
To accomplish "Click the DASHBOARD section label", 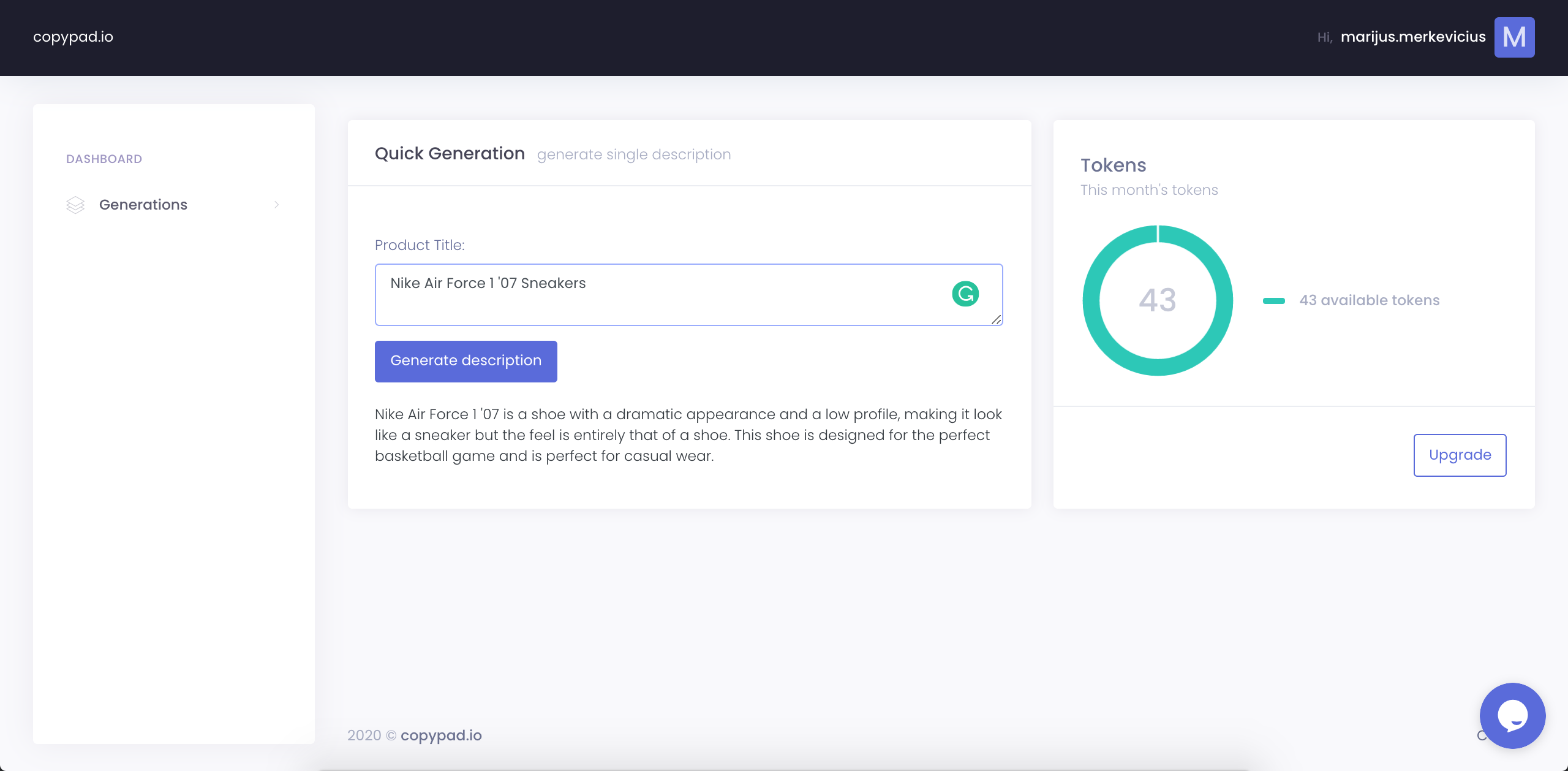I will click(104, 159).
